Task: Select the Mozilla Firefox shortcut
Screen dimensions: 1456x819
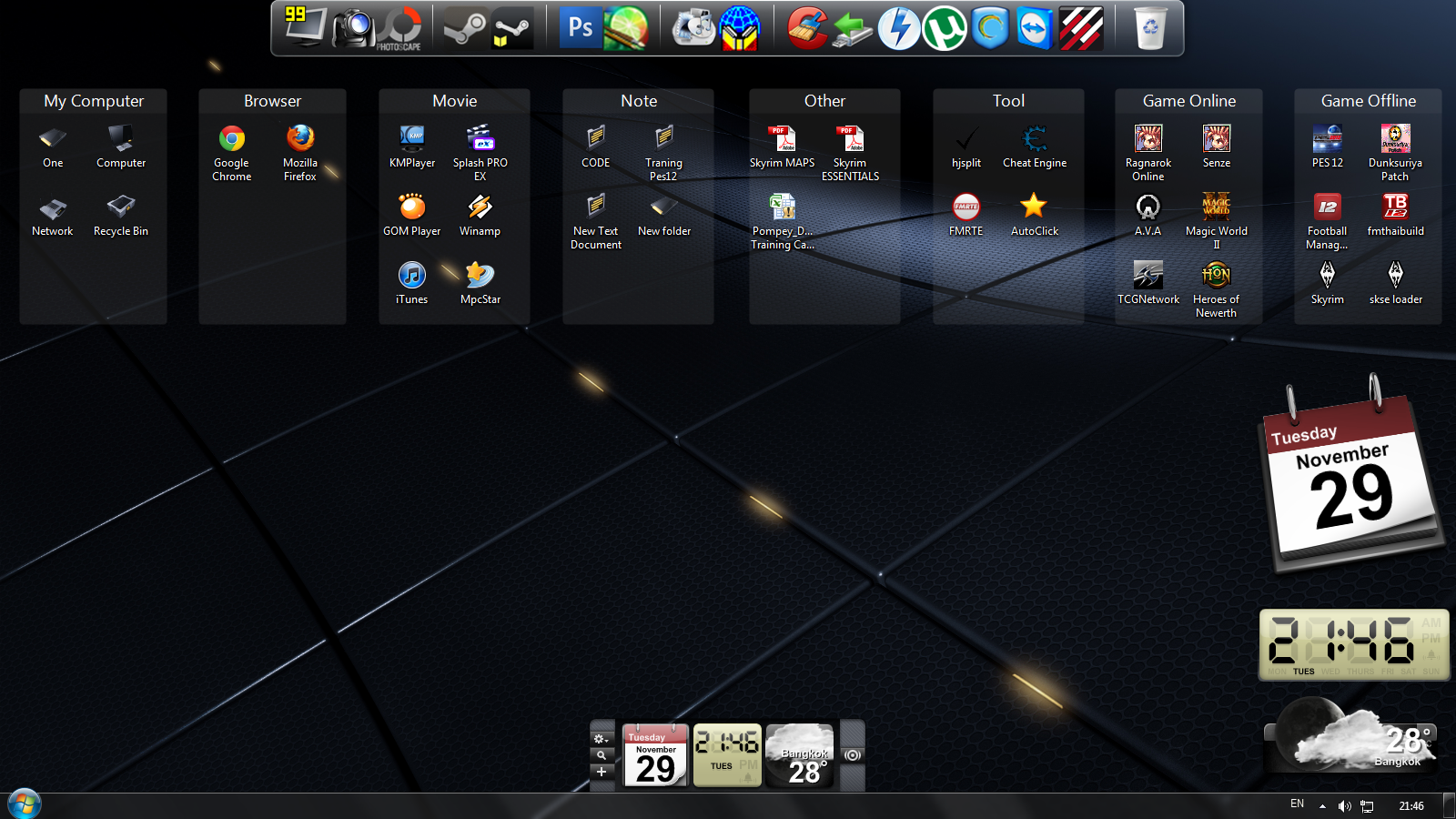Action: coord(300,153)
